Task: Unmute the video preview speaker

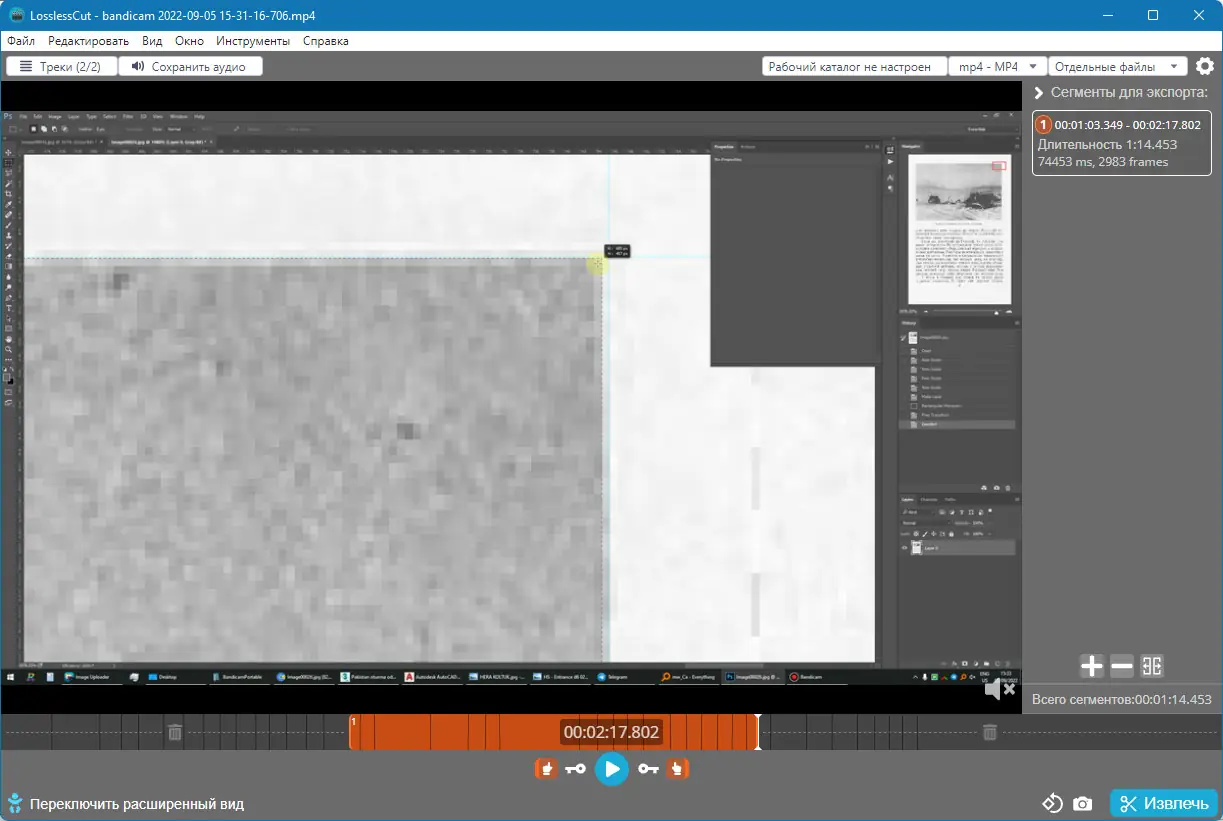Action: pyautogui.click(x=999, y=689)
